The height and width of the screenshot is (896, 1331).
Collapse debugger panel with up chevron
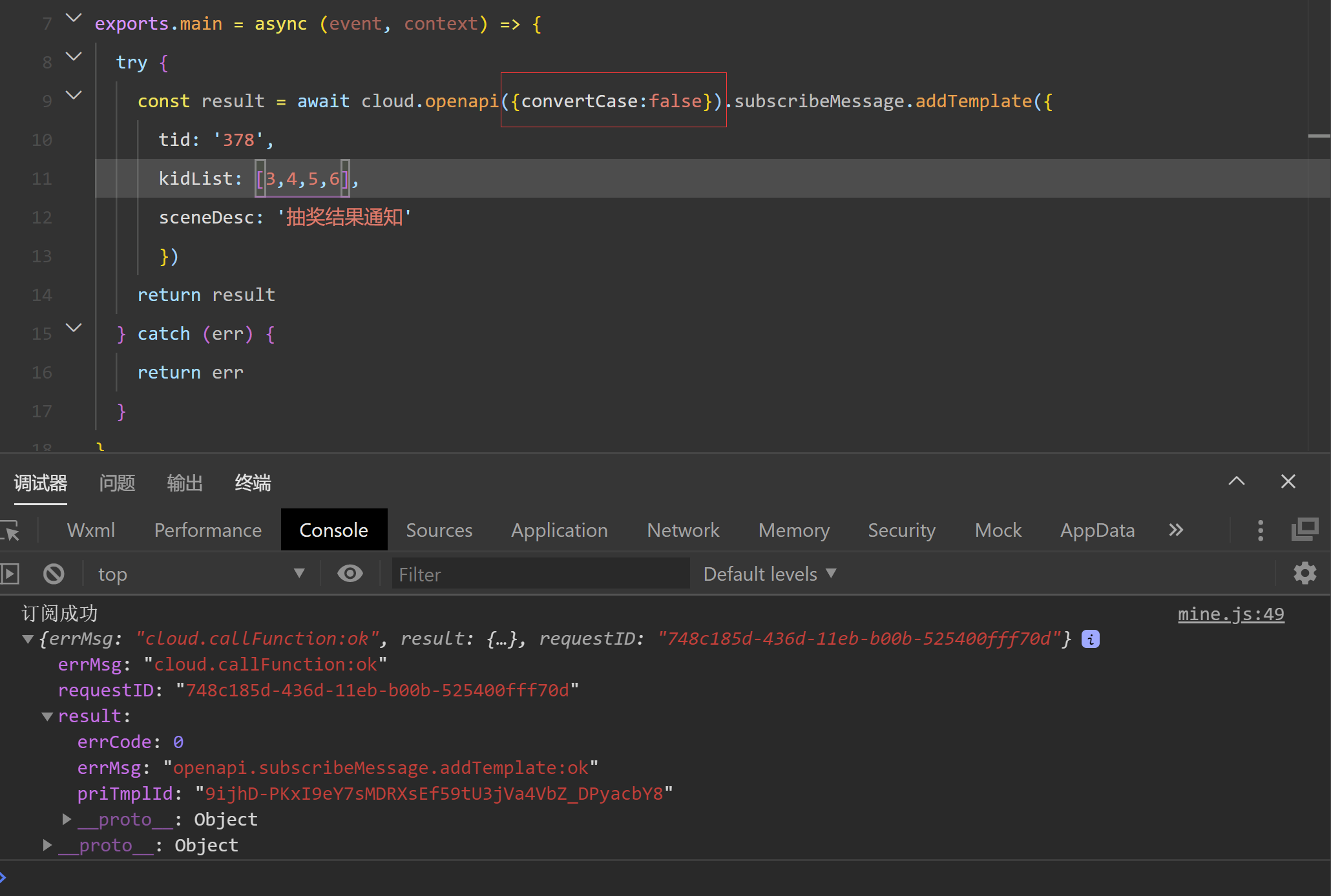pyautogui.click(x=1236, y=481)
